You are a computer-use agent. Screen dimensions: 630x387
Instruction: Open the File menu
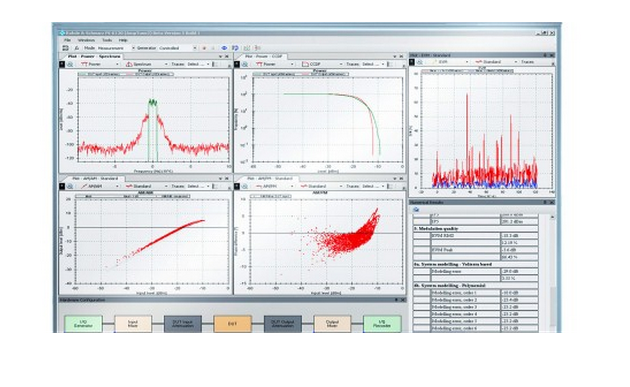click(68, 40)
